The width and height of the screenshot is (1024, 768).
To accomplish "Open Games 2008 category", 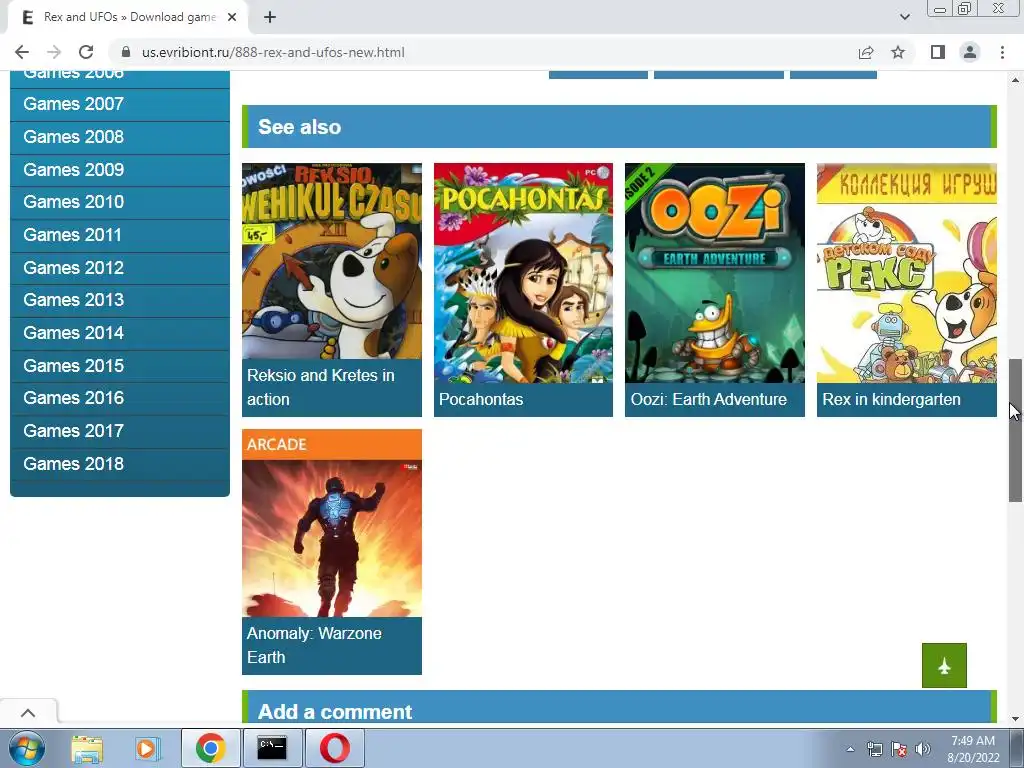I will pos(120,137).
